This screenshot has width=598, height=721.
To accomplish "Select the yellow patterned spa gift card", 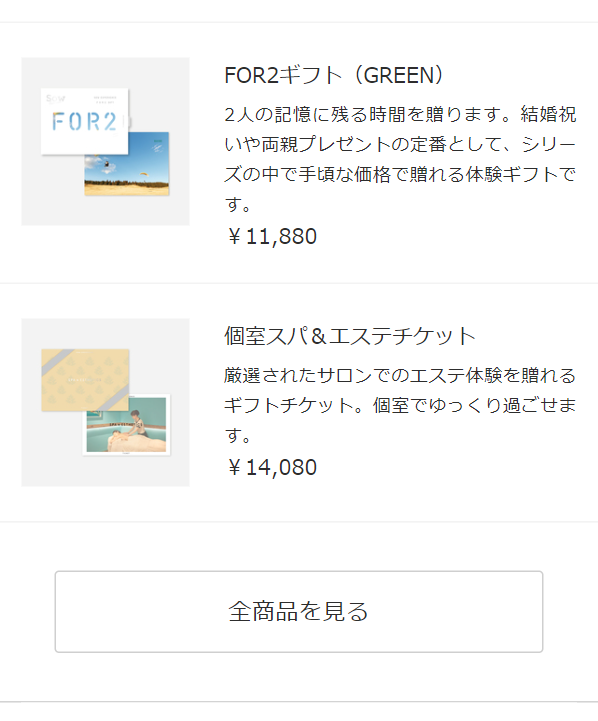I will point(85,380).
